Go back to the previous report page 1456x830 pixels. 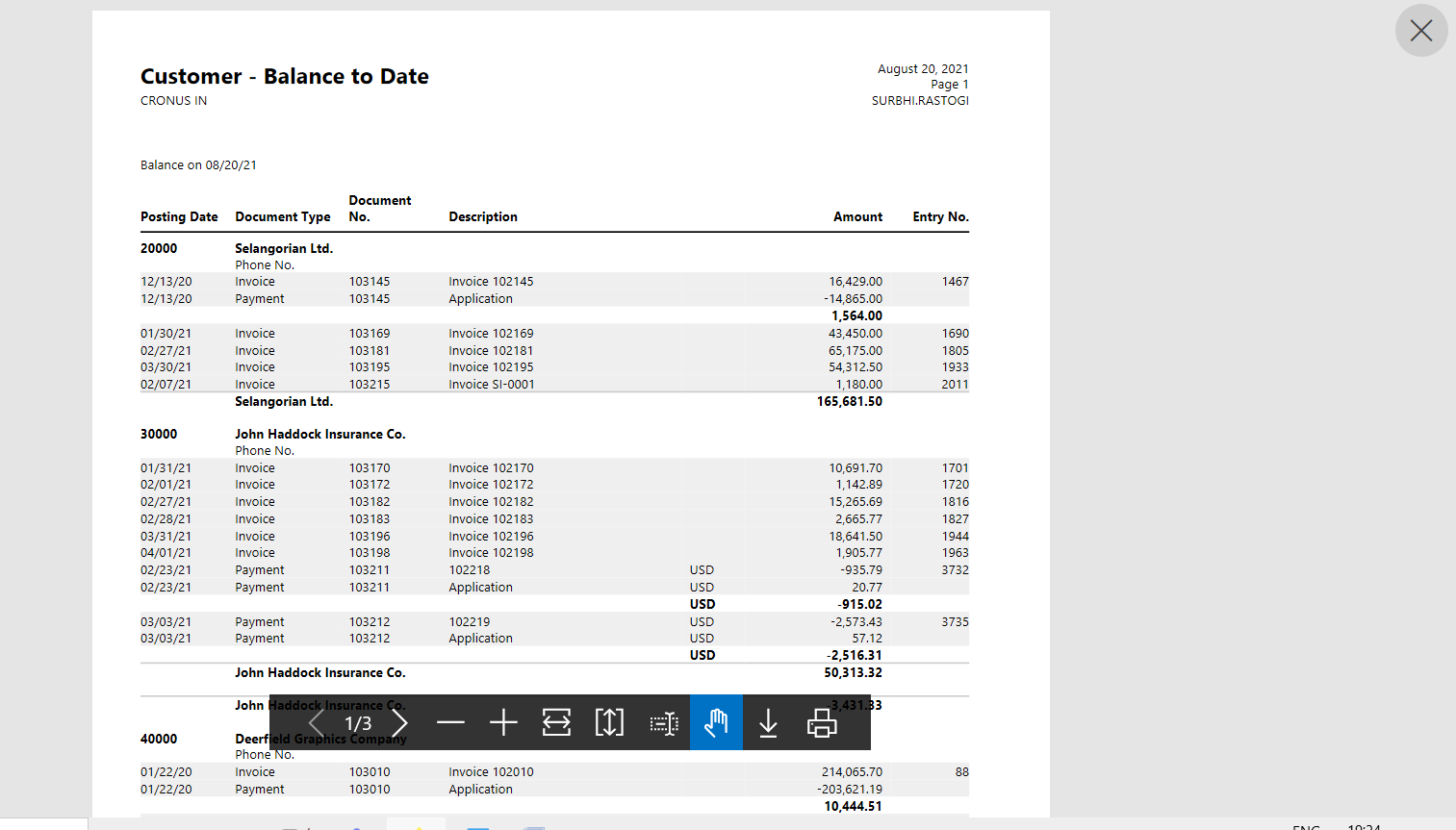pyautogui.click(x=316, y=722)
